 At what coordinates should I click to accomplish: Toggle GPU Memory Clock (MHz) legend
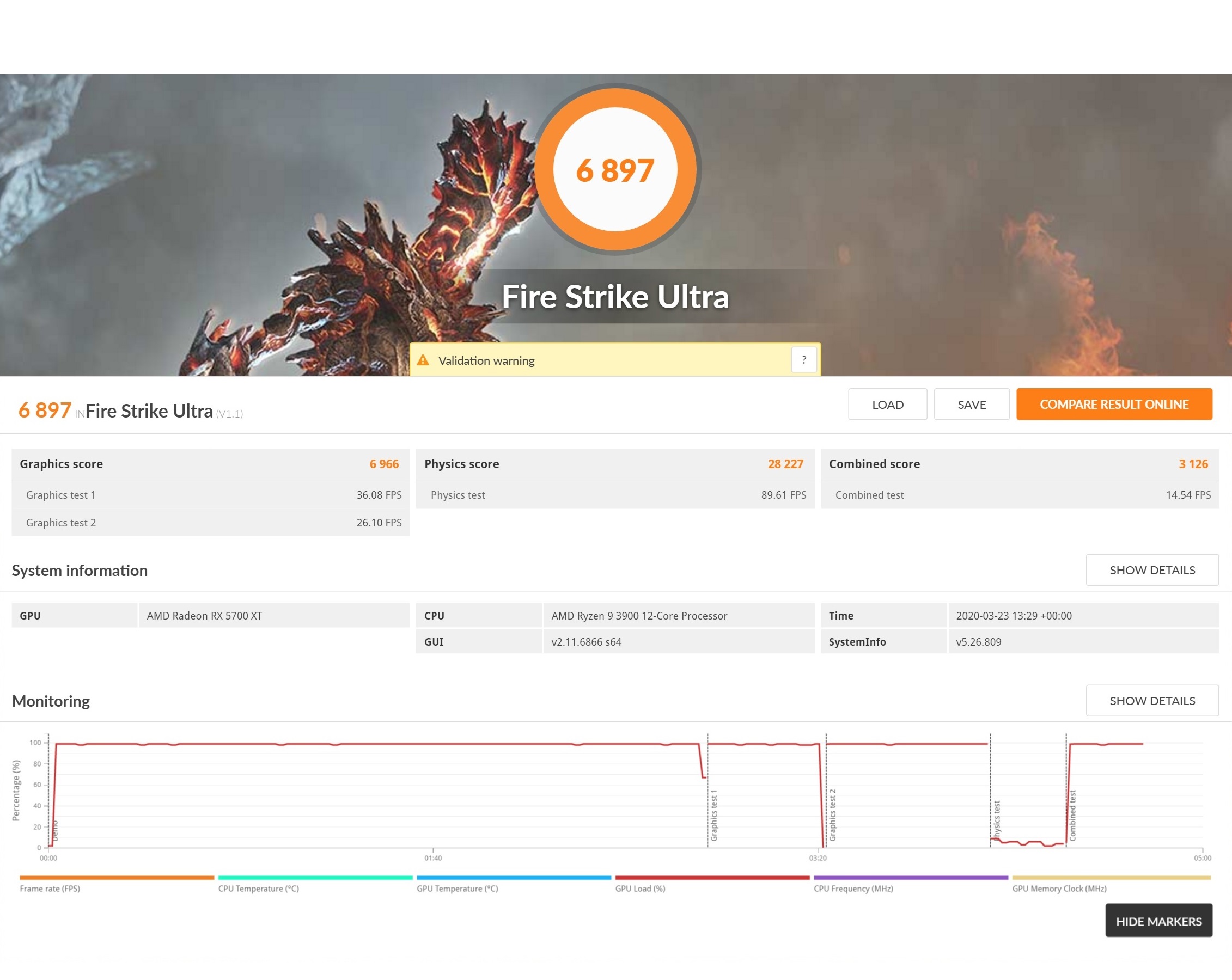pos(1059,889)
